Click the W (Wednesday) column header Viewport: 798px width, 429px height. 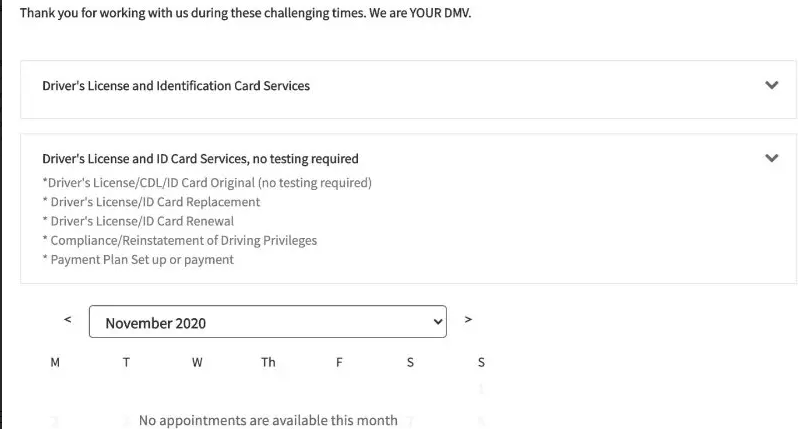197,363
